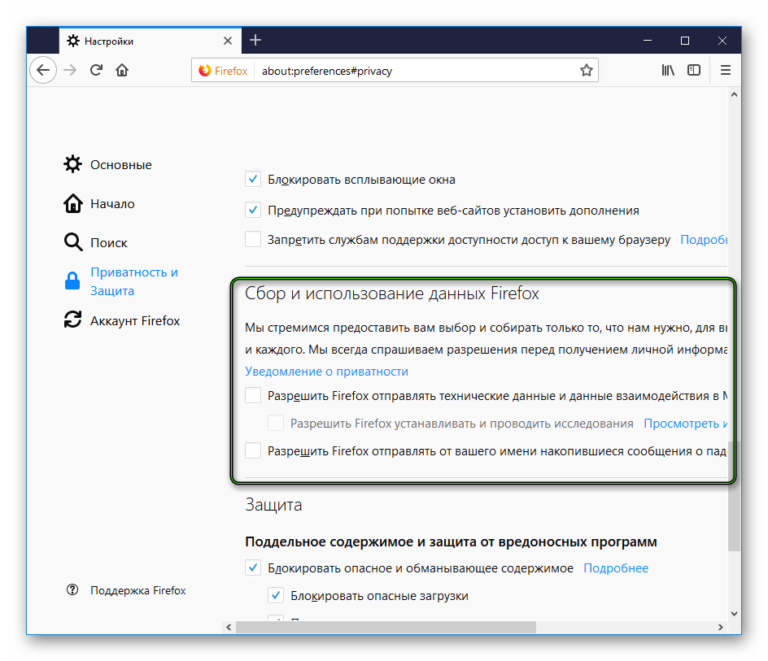The height and width of the screenshot is (661, 768).
Task: Select the Настройки browser tab
Action: pyautogui.click(x=150, y=41)
